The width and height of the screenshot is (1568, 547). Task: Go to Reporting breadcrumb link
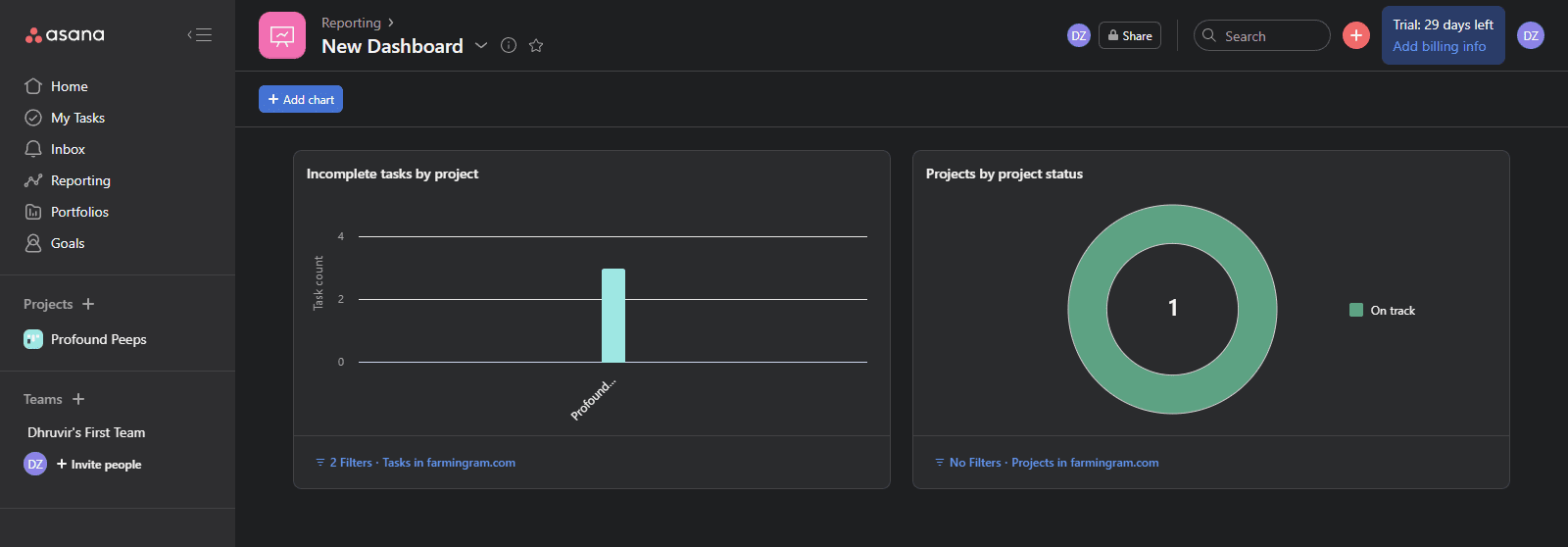(x=351, y=23)
